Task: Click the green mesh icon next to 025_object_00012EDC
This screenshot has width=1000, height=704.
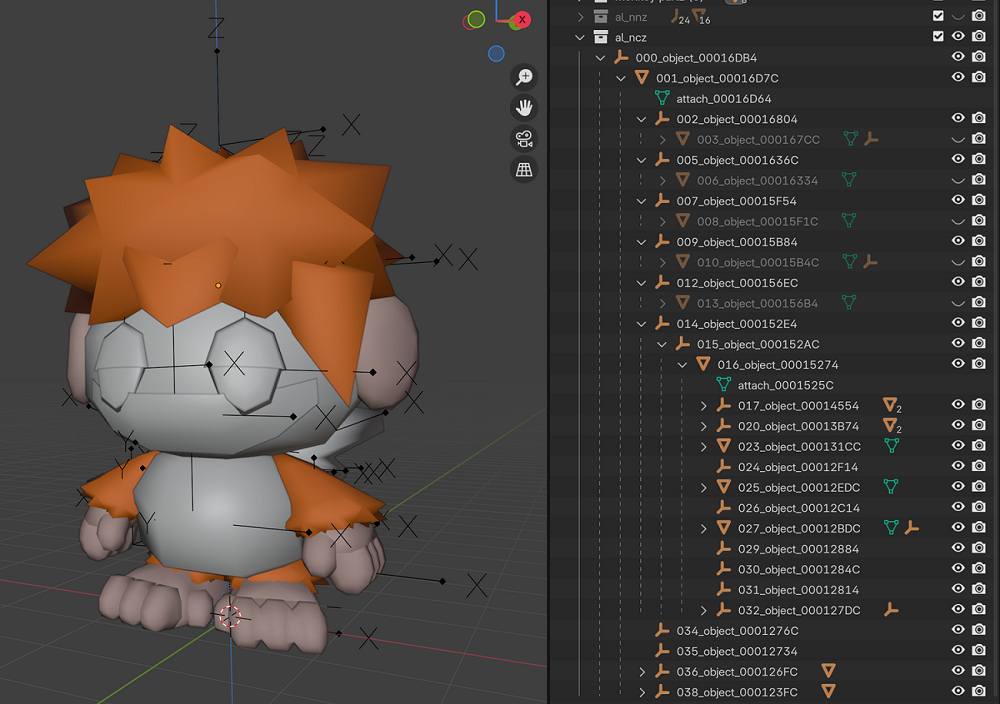Action: [890, 487]
